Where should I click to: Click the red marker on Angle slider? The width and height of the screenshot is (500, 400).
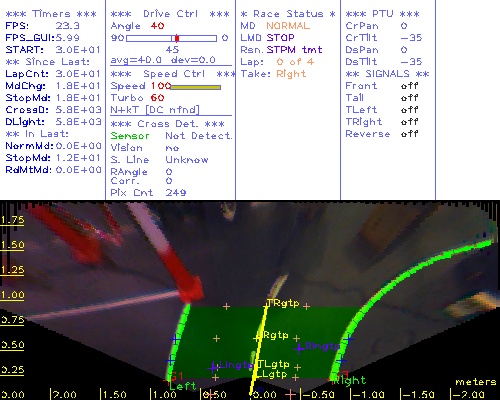[x=177, y=38]
